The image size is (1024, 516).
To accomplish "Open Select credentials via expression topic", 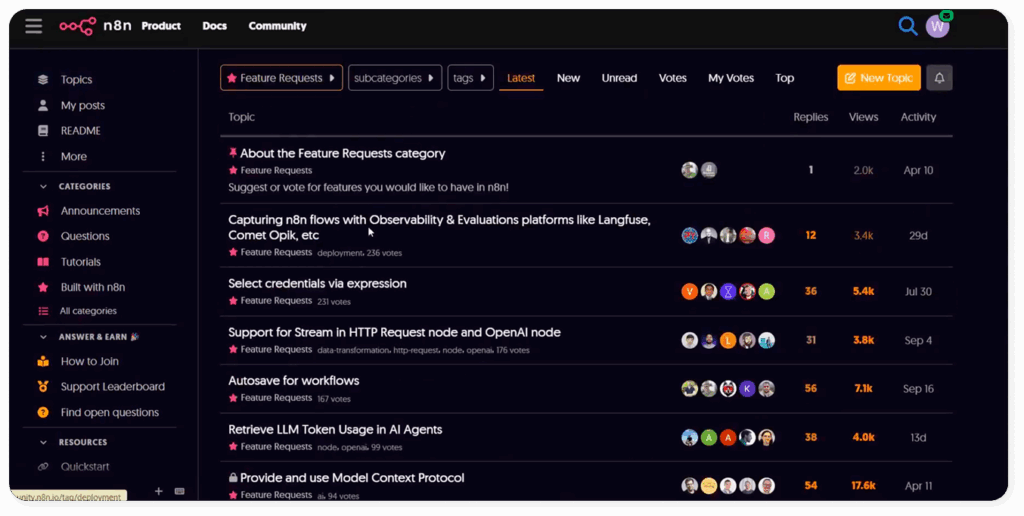I will 317,283.
